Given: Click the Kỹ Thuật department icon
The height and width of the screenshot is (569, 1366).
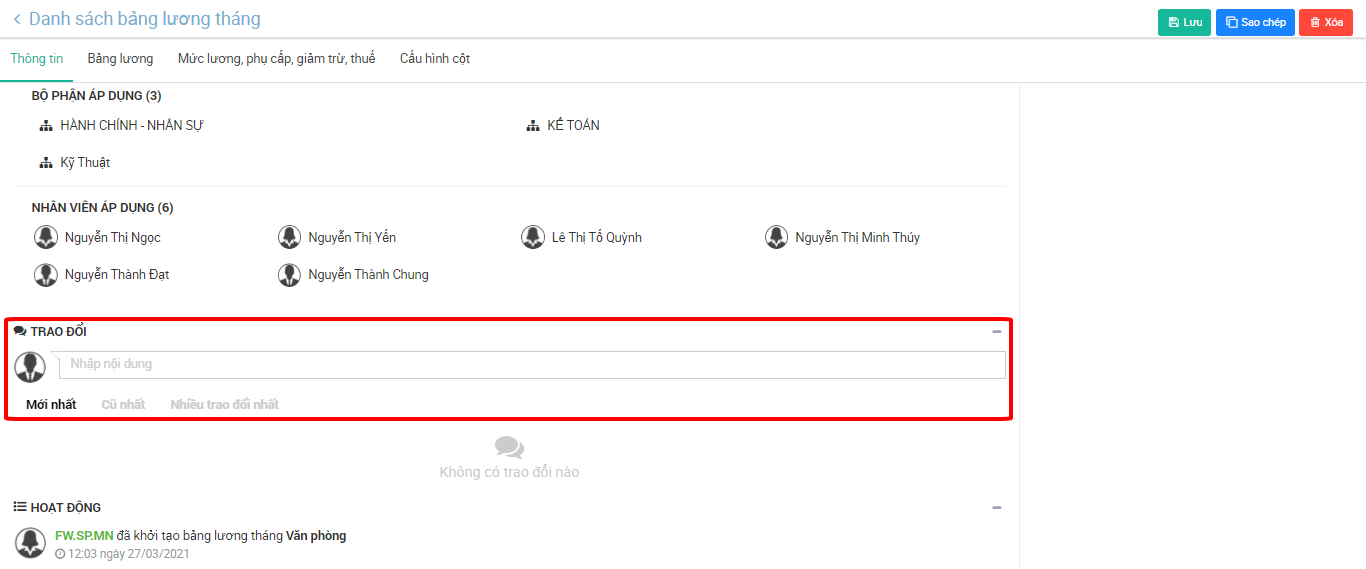Looking at the screenshot, I should click(x=45, y=163).
